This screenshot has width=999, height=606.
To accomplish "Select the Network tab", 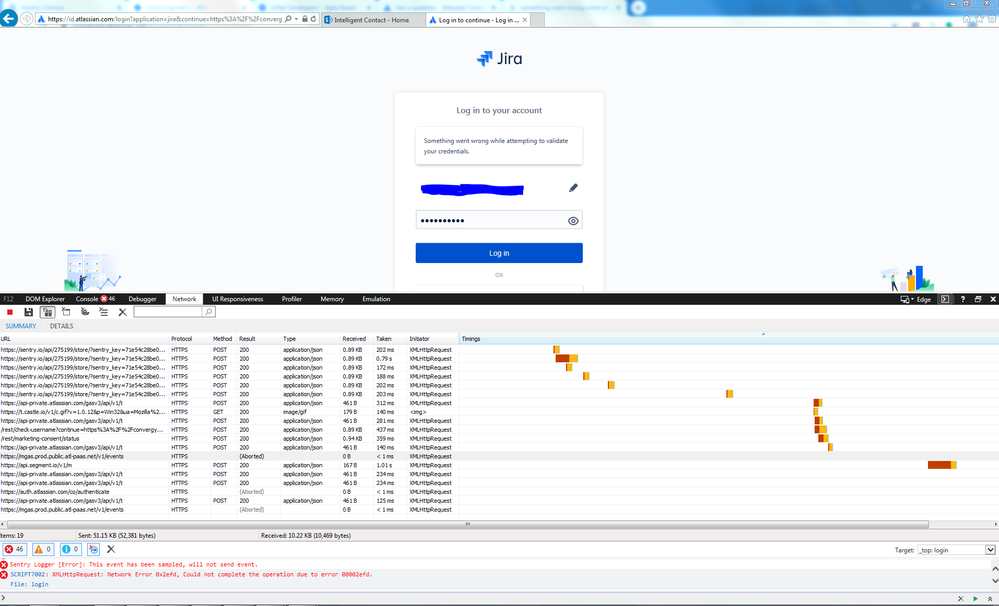I will click(184, 299).
